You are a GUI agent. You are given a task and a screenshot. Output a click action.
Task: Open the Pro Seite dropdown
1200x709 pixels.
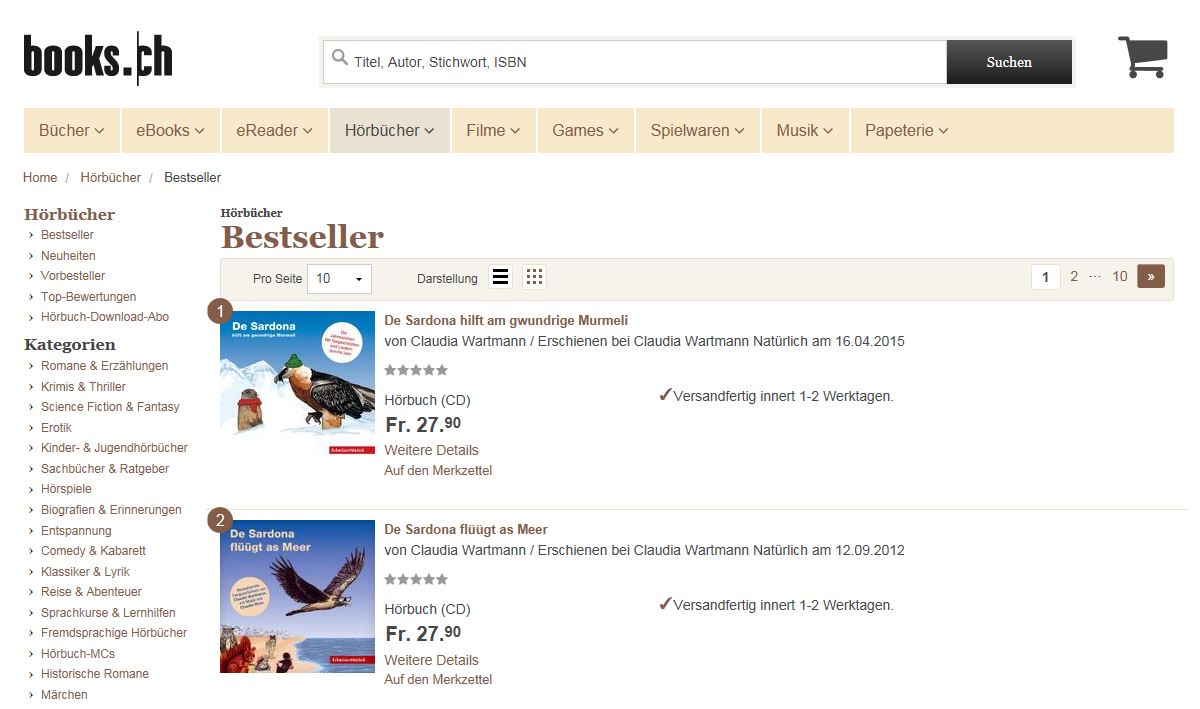pyautogui.click(x=340, y=278)
